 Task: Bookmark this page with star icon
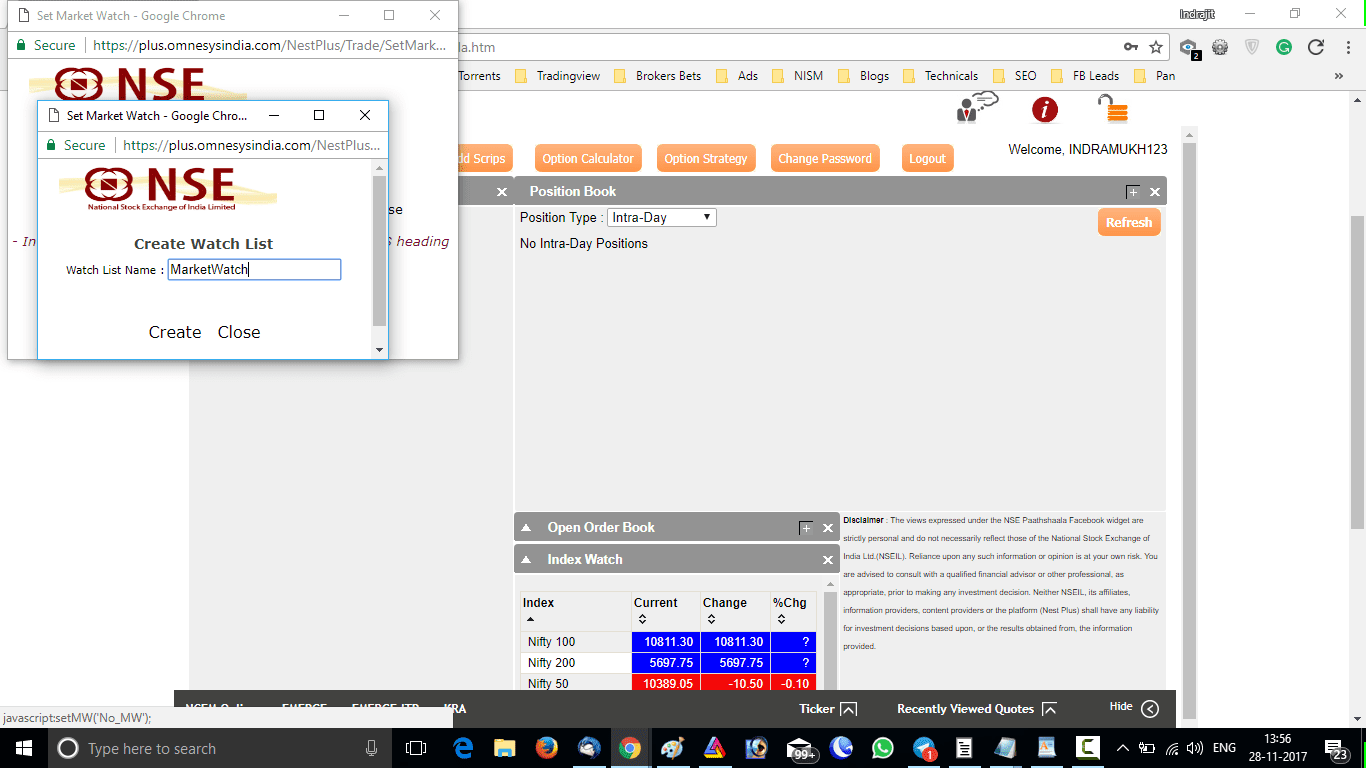coord(1156,47)
